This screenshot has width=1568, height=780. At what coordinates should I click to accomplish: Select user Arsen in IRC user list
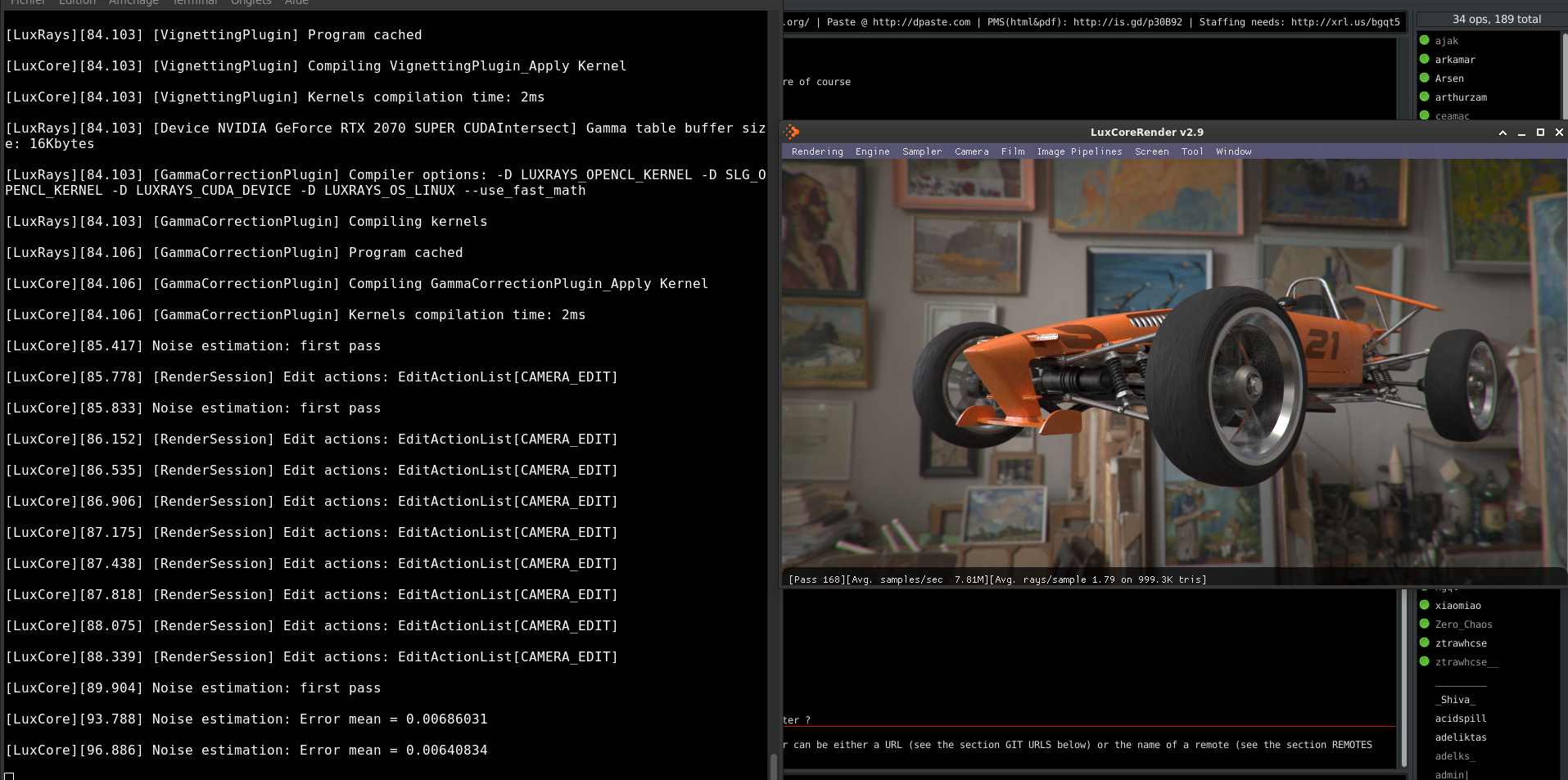coord(1449,79)
